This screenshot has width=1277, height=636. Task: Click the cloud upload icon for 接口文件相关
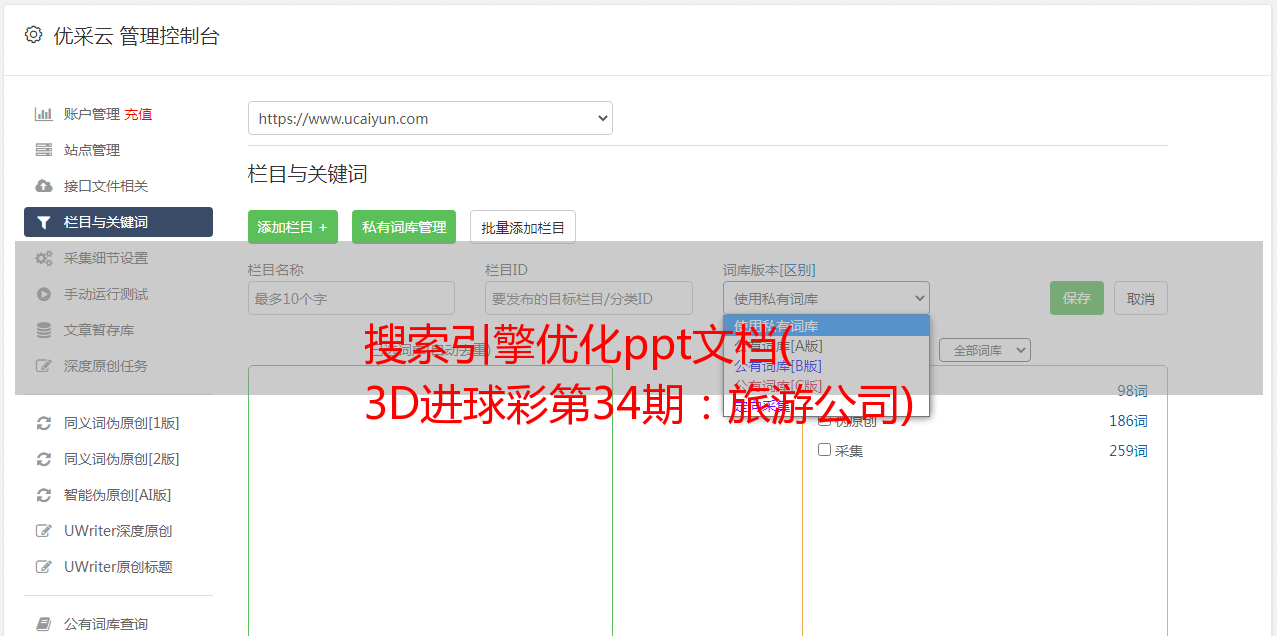click(x=44, y=186)
